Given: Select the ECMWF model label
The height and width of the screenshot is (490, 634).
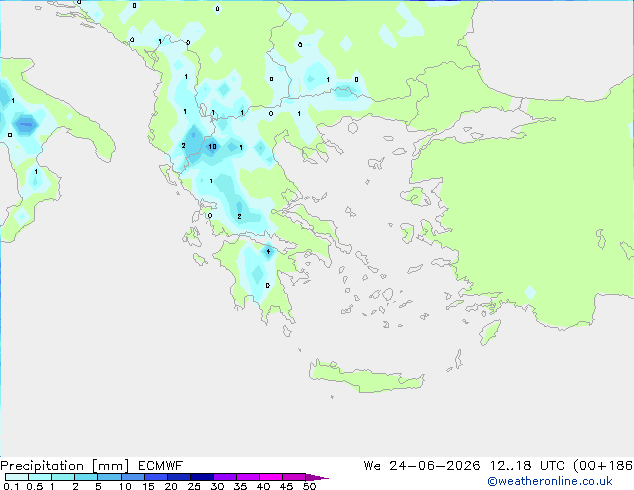Looking at the screenshot, I should 161,466.
